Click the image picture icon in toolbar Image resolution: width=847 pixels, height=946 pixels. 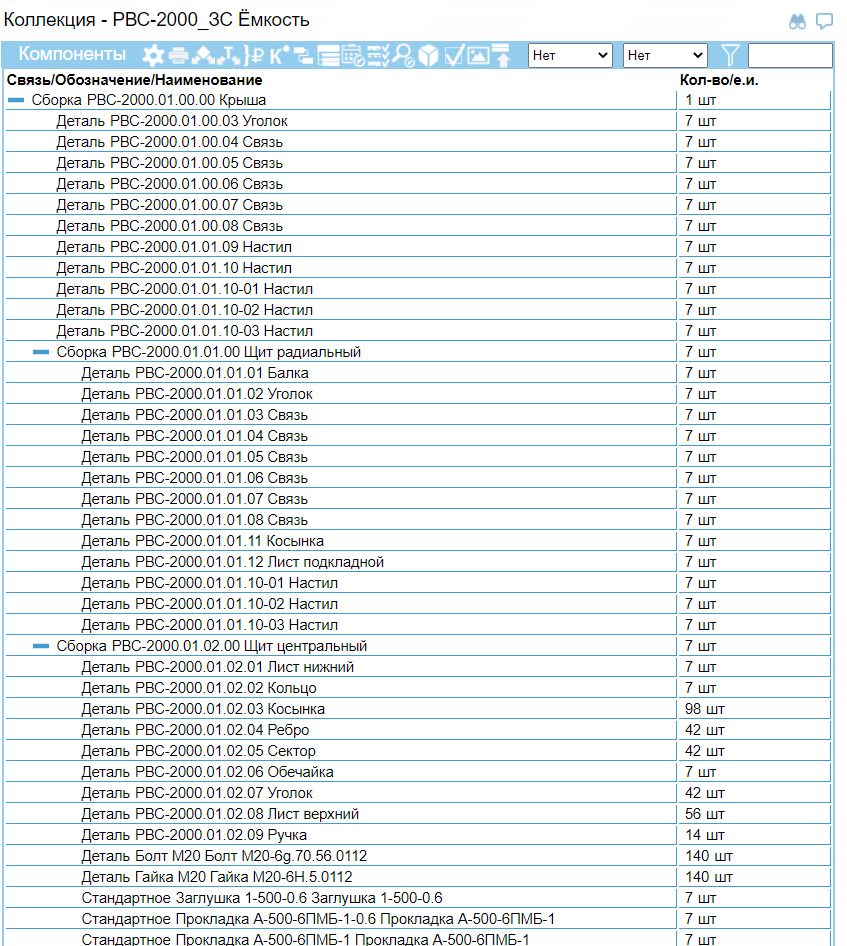pyautogui.click(x=478, y=56)
